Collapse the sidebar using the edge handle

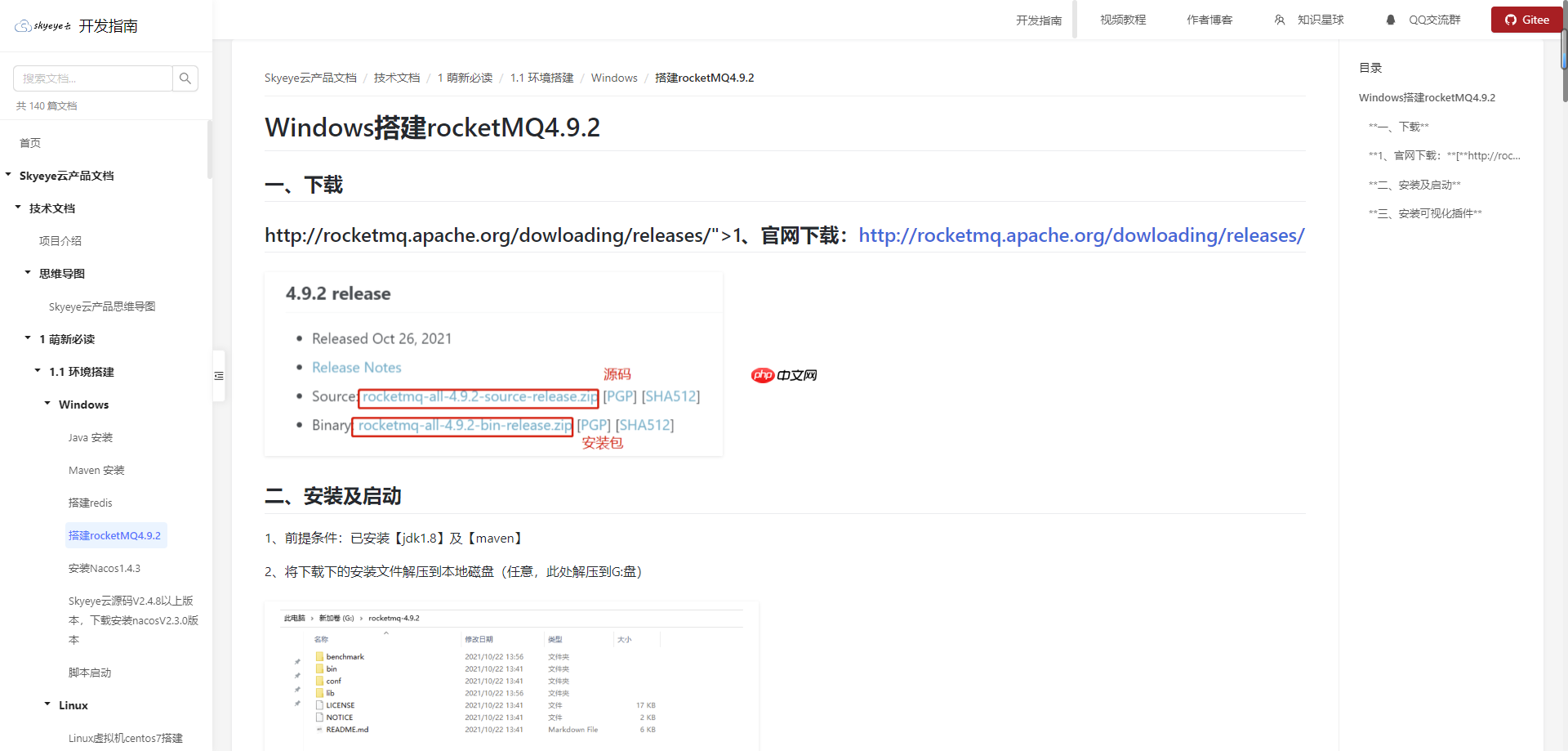(x=219, y=375)
